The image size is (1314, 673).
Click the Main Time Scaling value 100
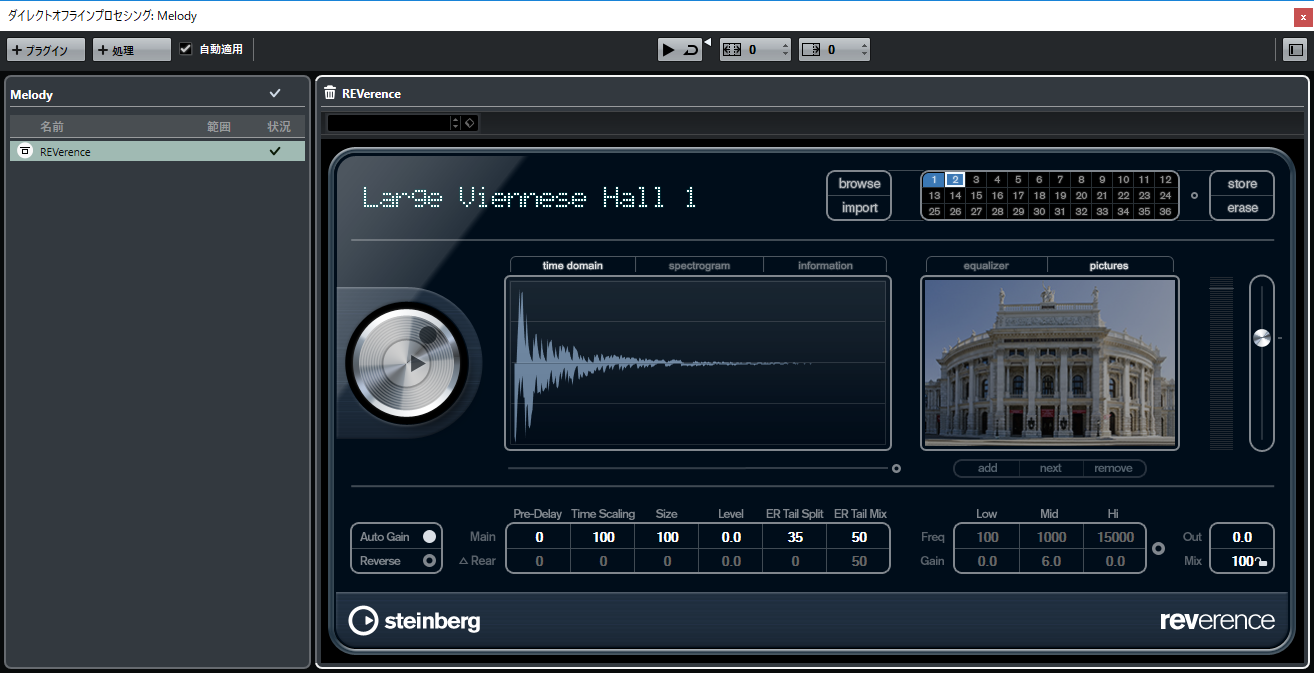[x=603, y=537]
